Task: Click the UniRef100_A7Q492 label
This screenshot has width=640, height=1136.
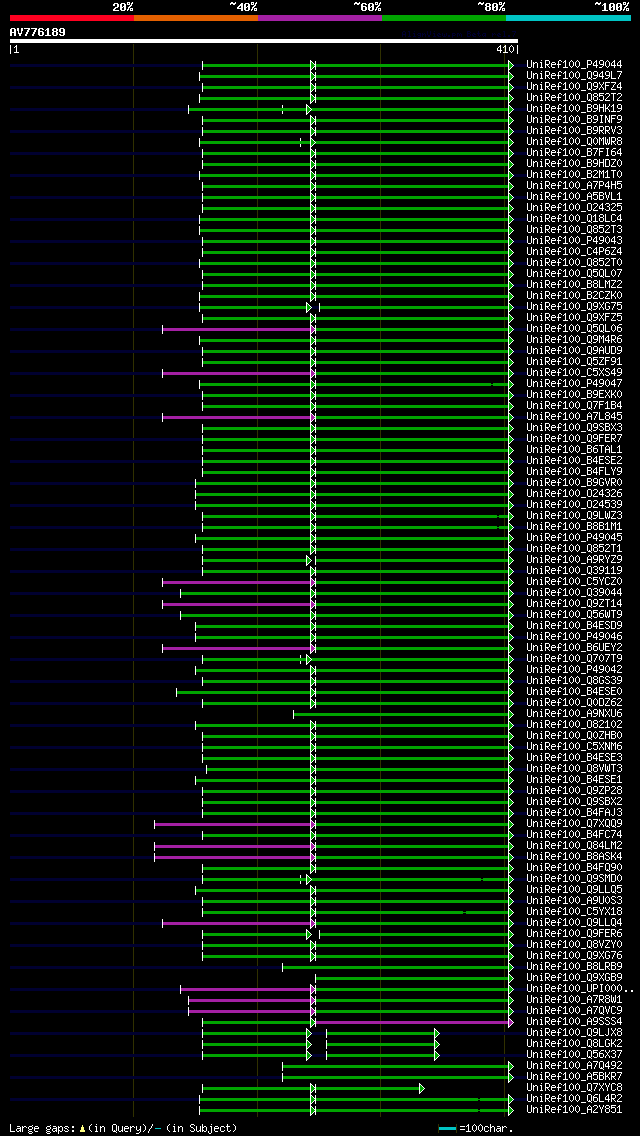Action: [x=574, y=1066]
